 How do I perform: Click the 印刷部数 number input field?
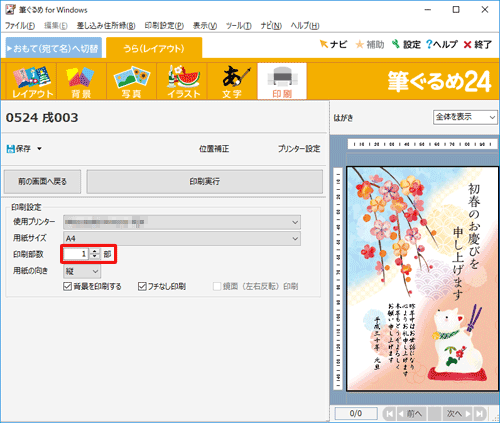[76, 254]
